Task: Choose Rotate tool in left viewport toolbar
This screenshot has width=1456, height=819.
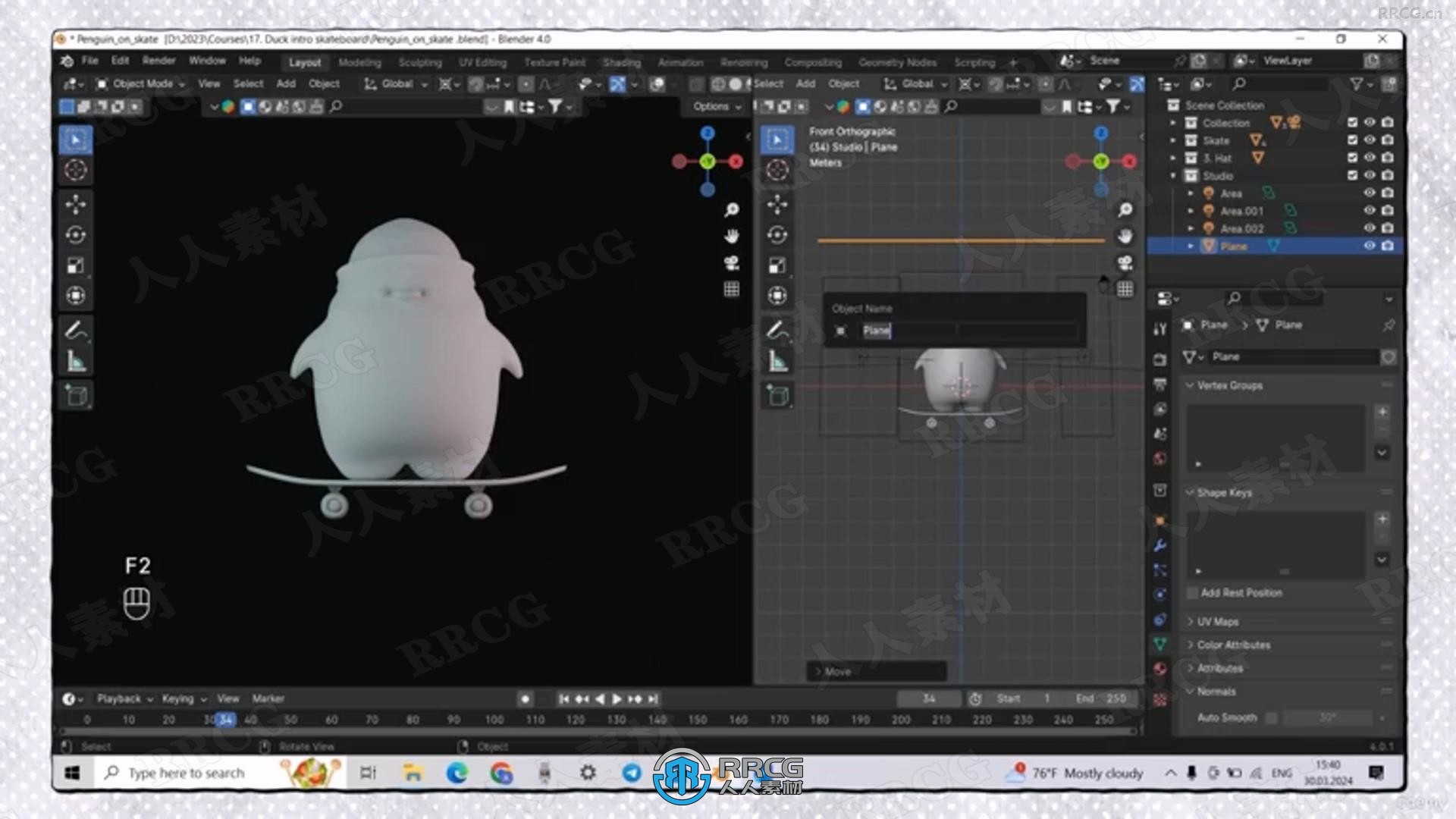Action: click(75, 235)
